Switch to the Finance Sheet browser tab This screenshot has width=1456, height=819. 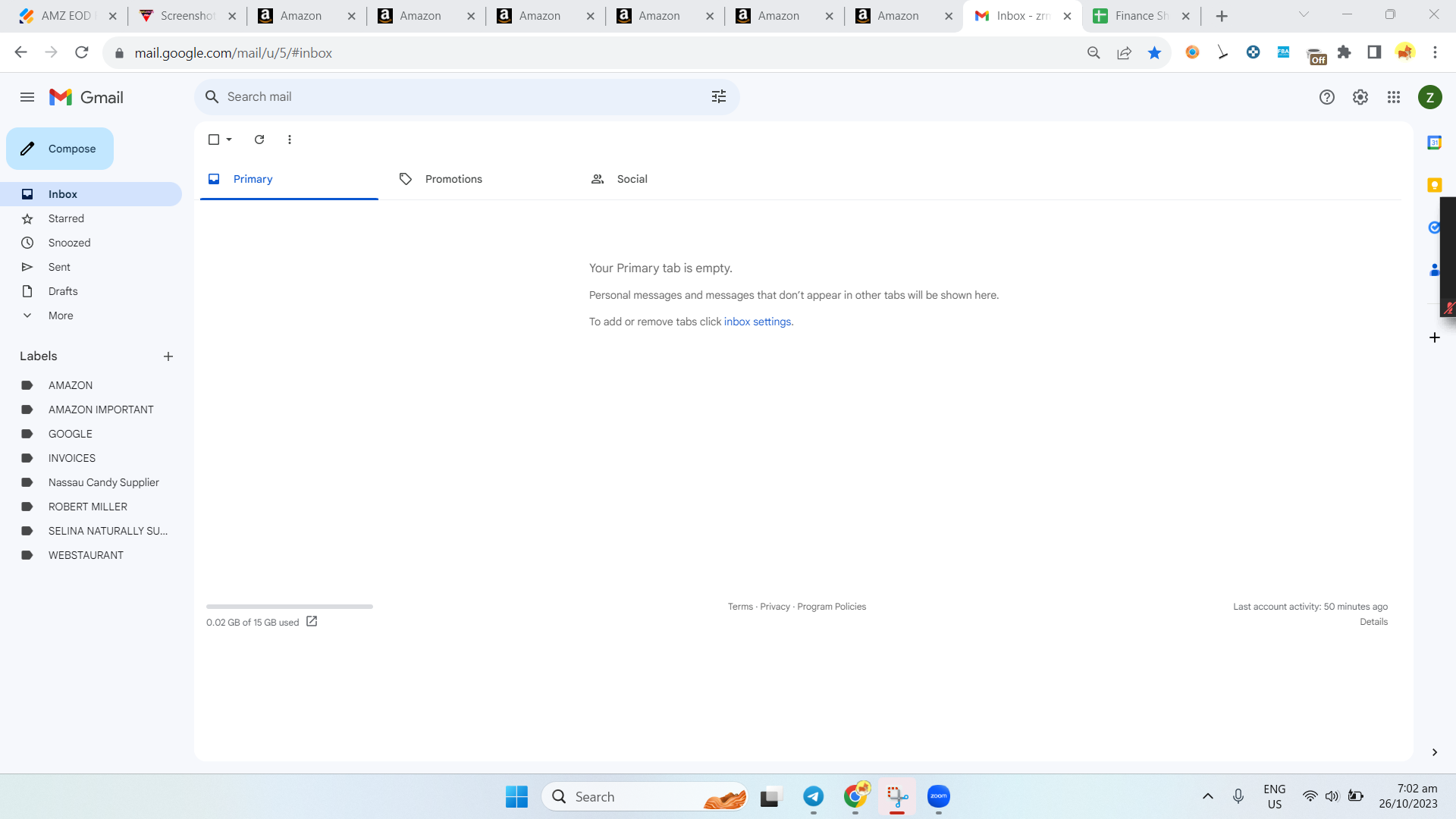click(1141, 16)
